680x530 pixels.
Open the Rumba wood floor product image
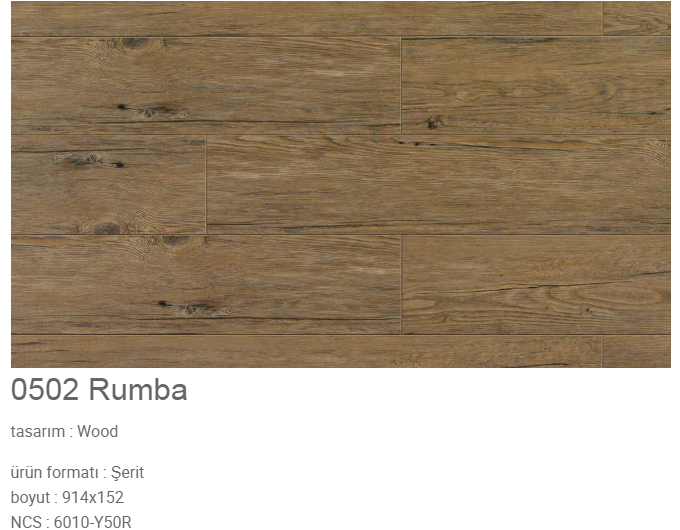pyautogui.click(x=341, y=184)
